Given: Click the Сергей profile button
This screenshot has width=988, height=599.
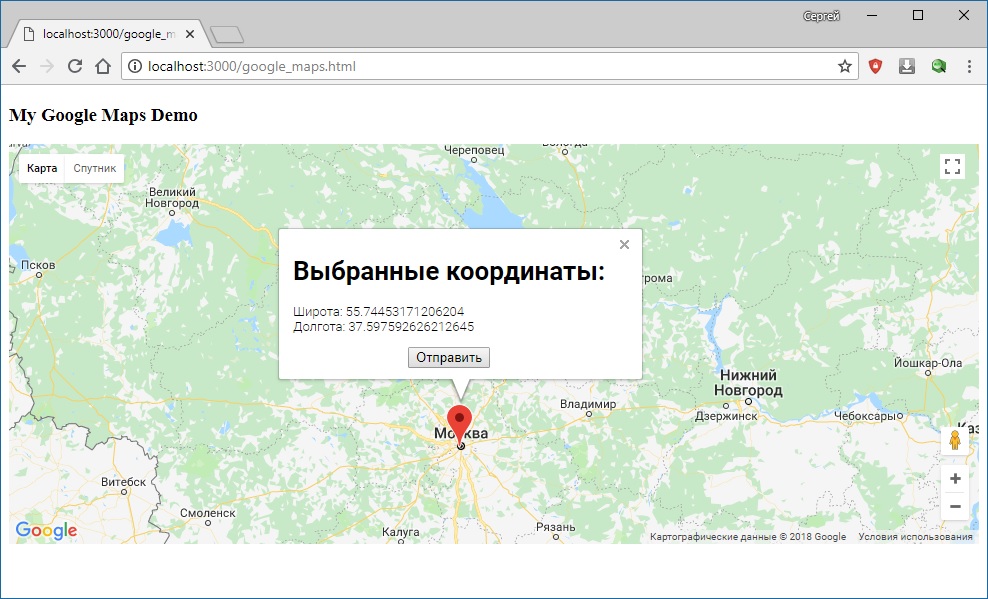Looking at the screenshot, I should click(x=822, y=16).
